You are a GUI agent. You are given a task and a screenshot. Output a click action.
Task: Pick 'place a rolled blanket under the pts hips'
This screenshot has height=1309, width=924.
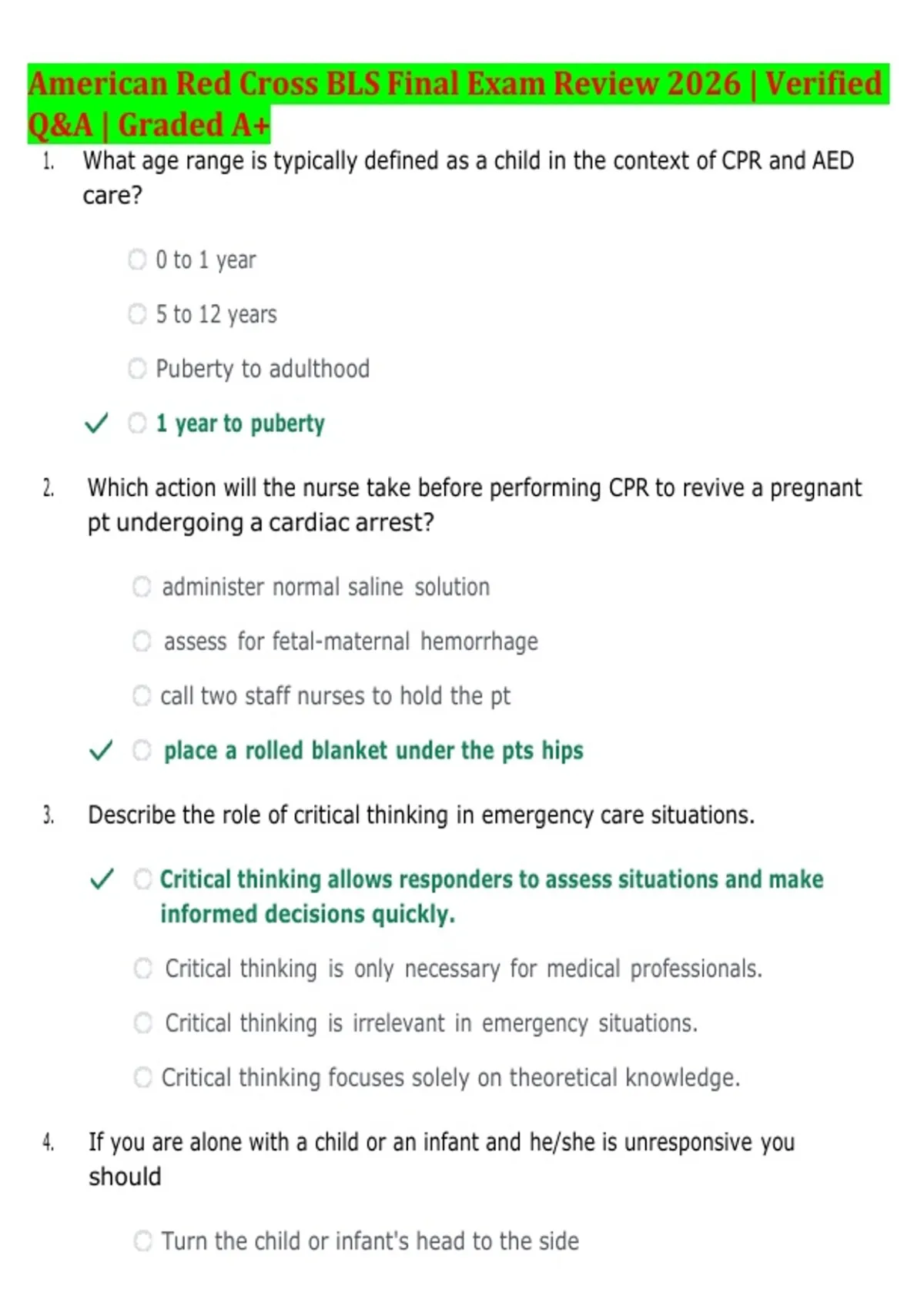click(142, 750)
